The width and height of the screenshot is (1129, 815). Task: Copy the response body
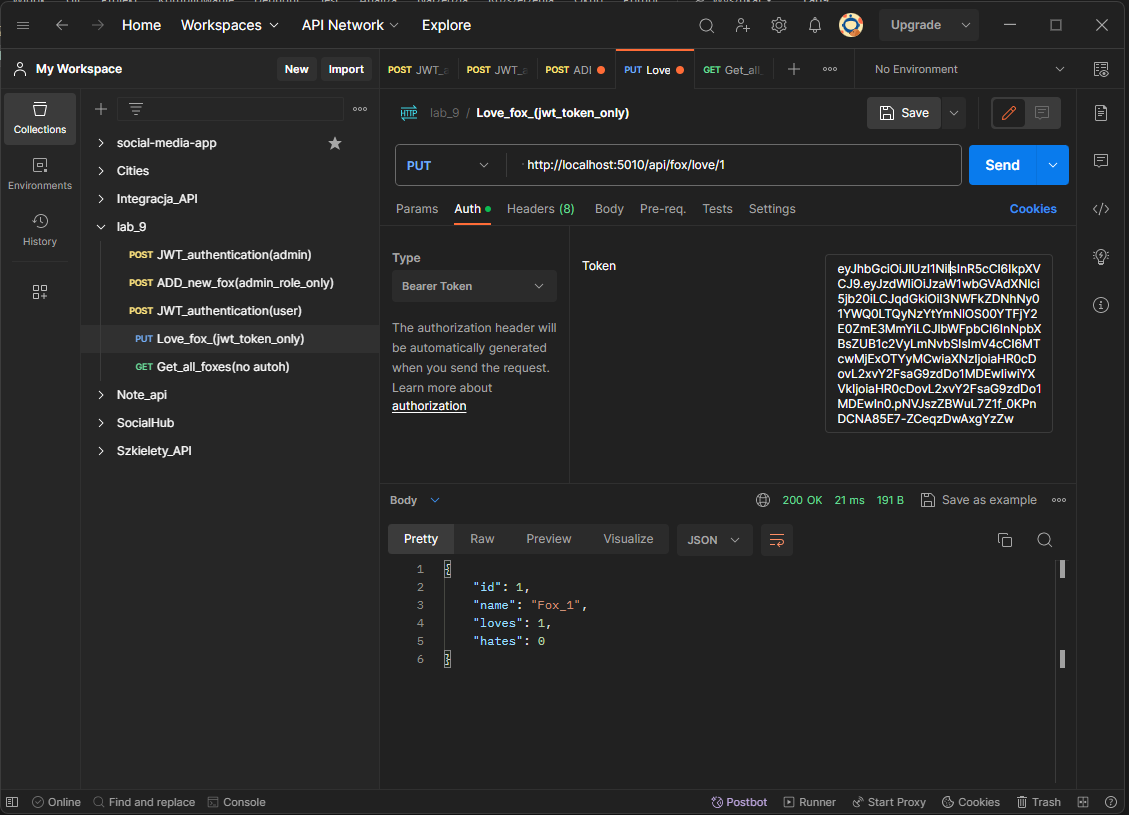1005,540
